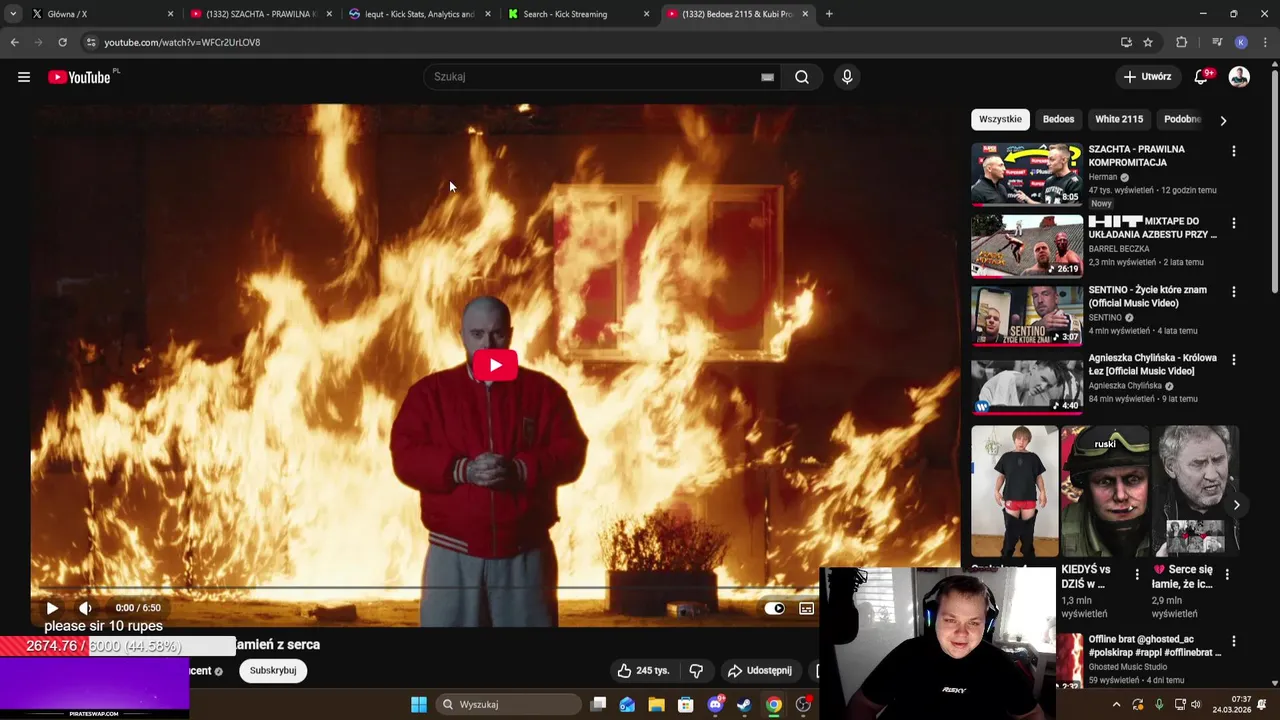Reload the page
This screenshot has height=720, width=1280.
pyautogui.click(x=62, y=42)
